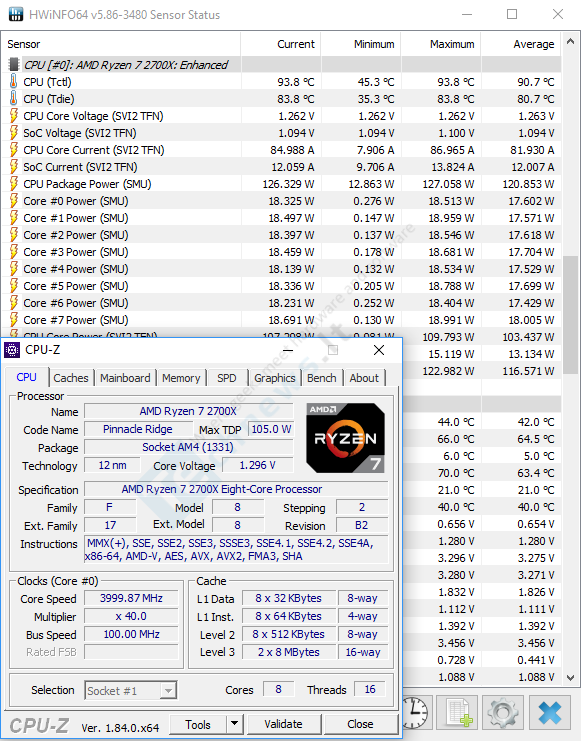Click the Core Speed value '3999.87 MHz'
581x741 pixels.
[131, 598]
